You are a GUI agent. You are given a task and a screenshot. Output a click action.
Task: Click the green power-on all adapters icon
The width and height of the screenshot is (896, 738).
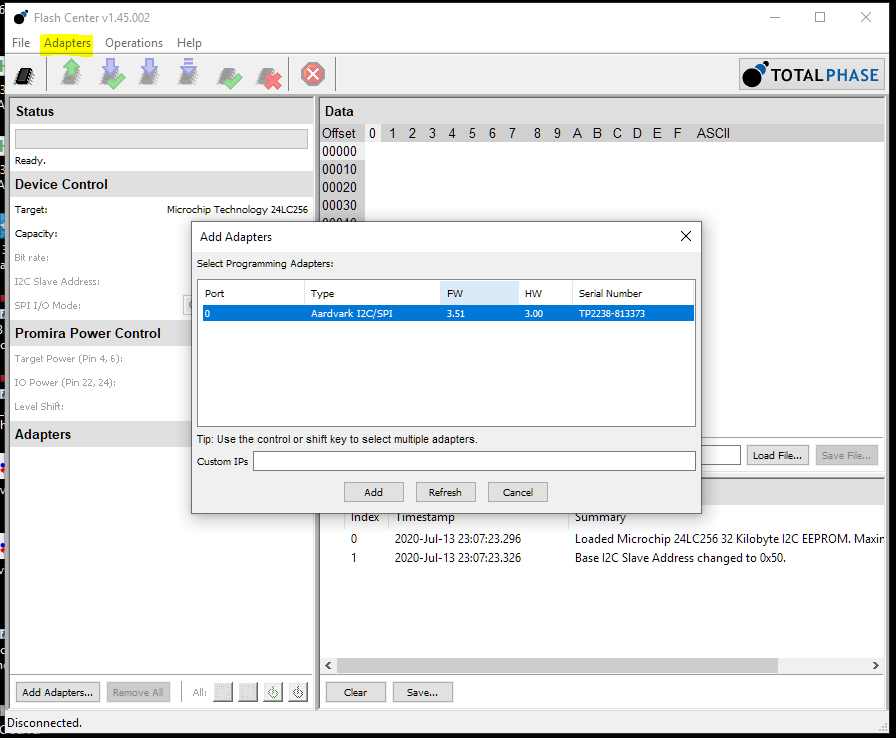tap(273, 692)
